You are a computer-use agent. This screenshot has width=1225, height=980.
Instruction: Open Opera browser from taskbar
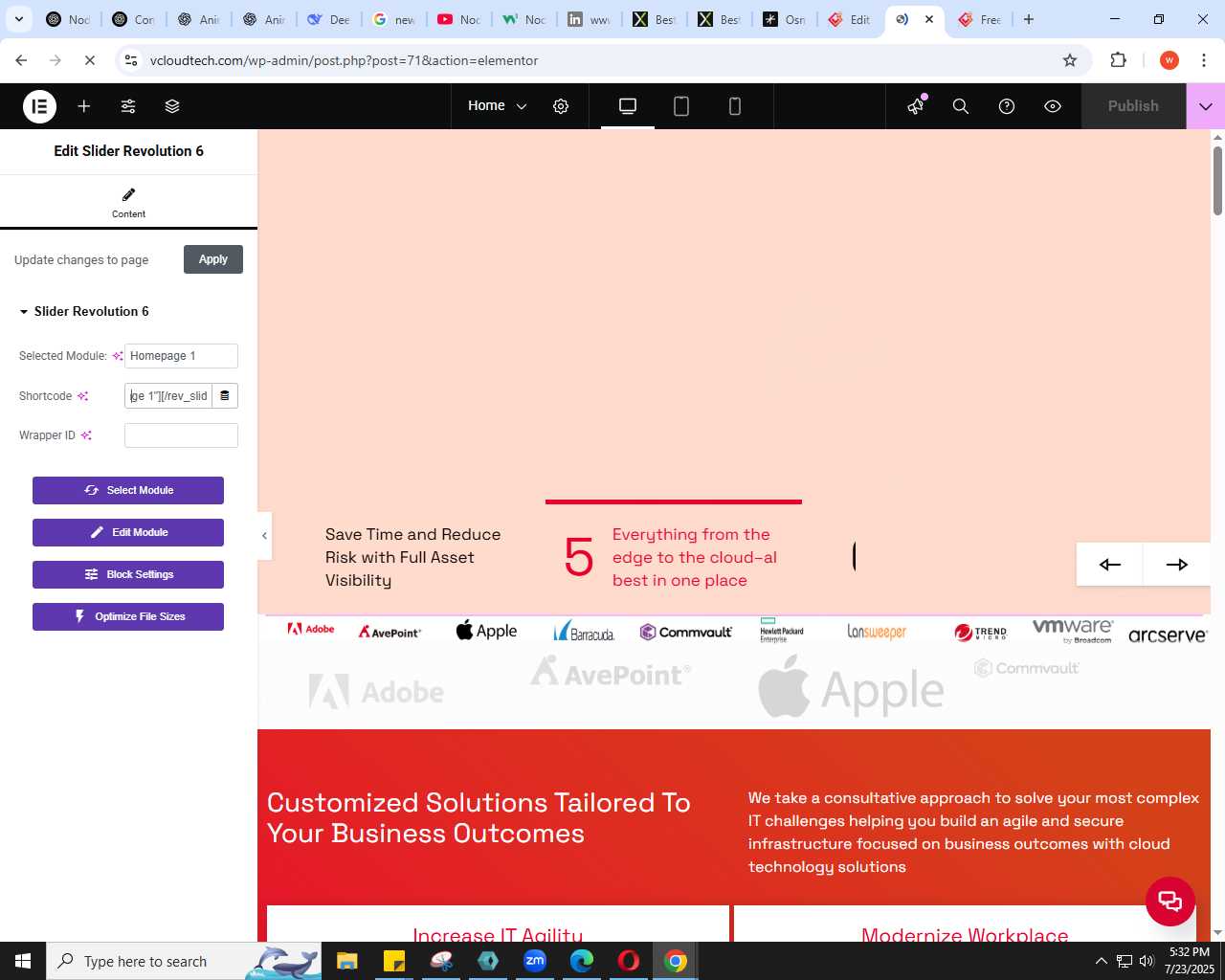click(x=629, y=961)
